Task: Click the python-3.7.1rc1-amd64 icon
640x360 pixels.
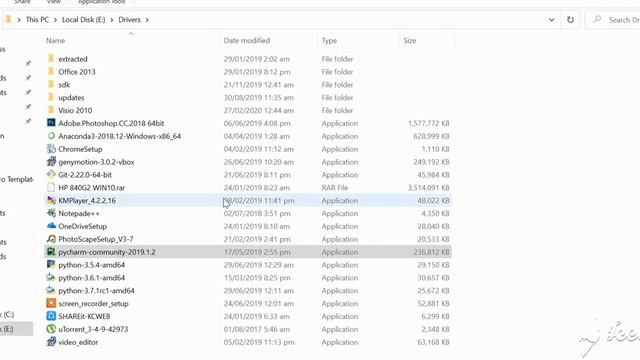Action: [x=51, y=290]
